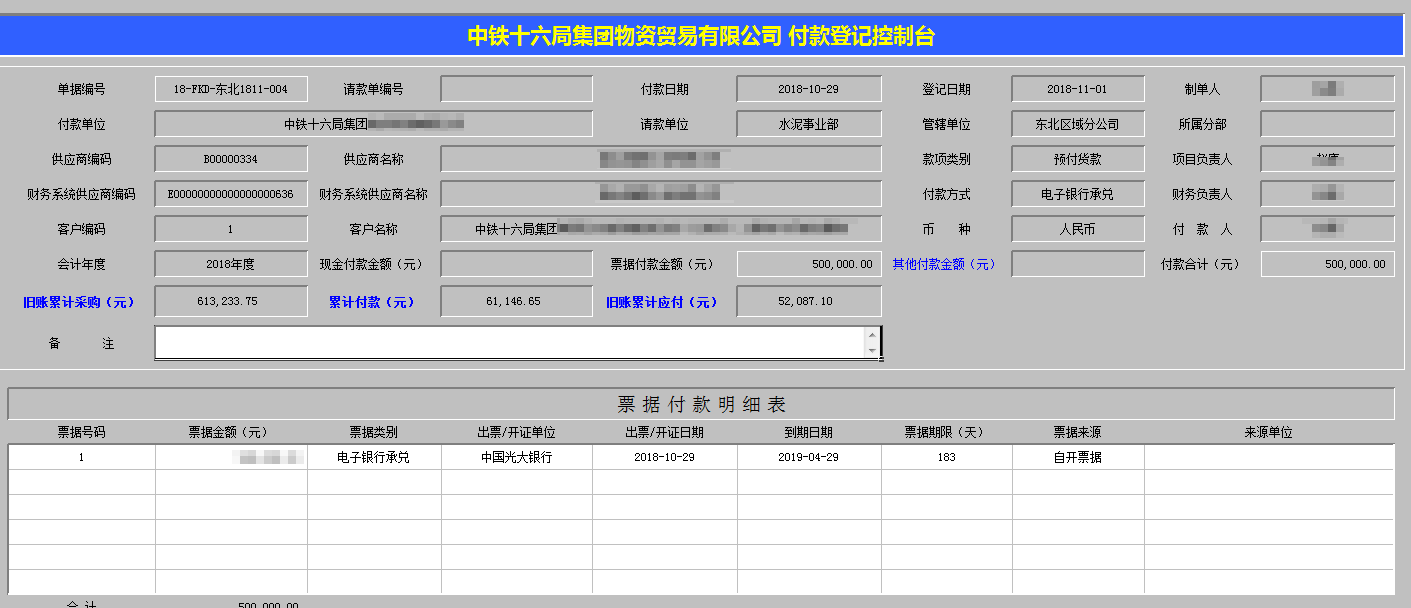Click the 付款日期 field showing 2018-10-29

pos(809,89)
